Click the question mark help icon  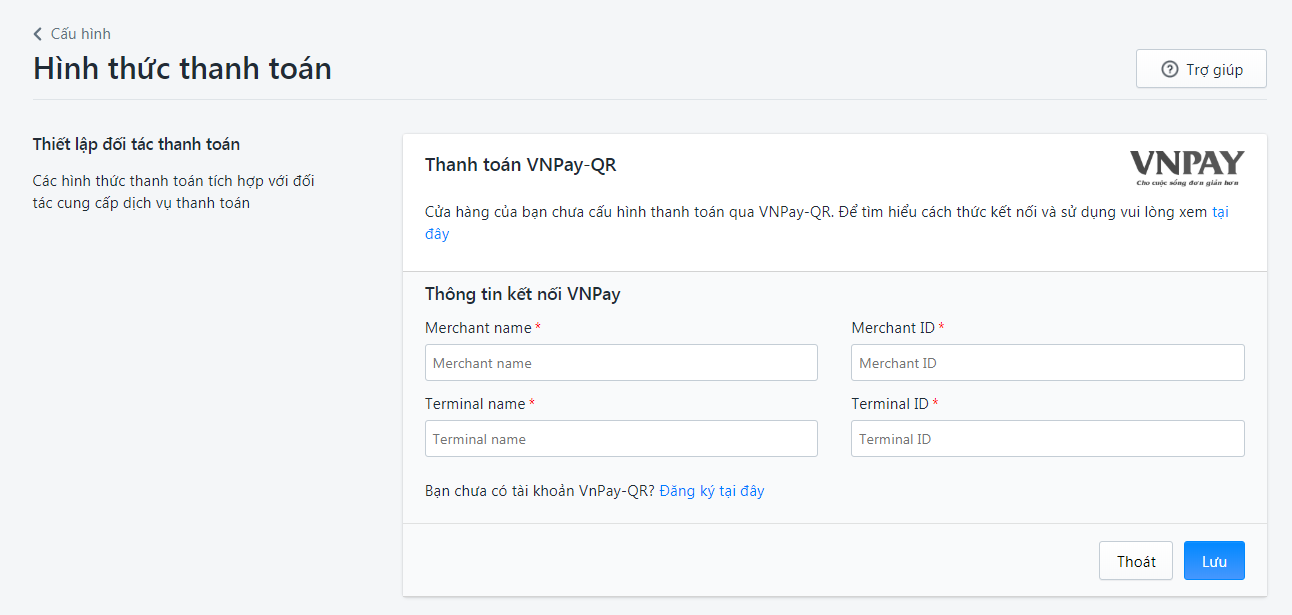click(1169, 69)
